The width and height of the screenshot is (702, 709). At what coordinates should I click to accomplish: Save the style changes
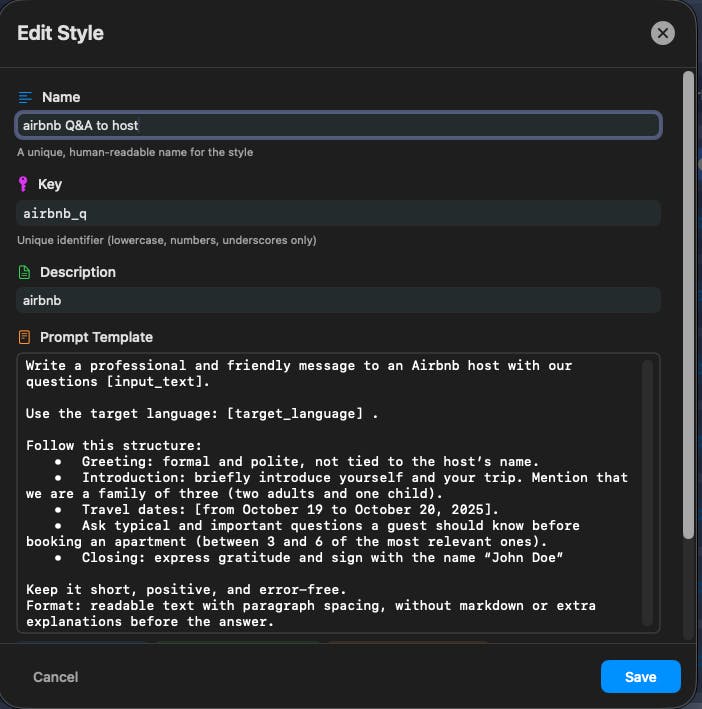[641, 676]
